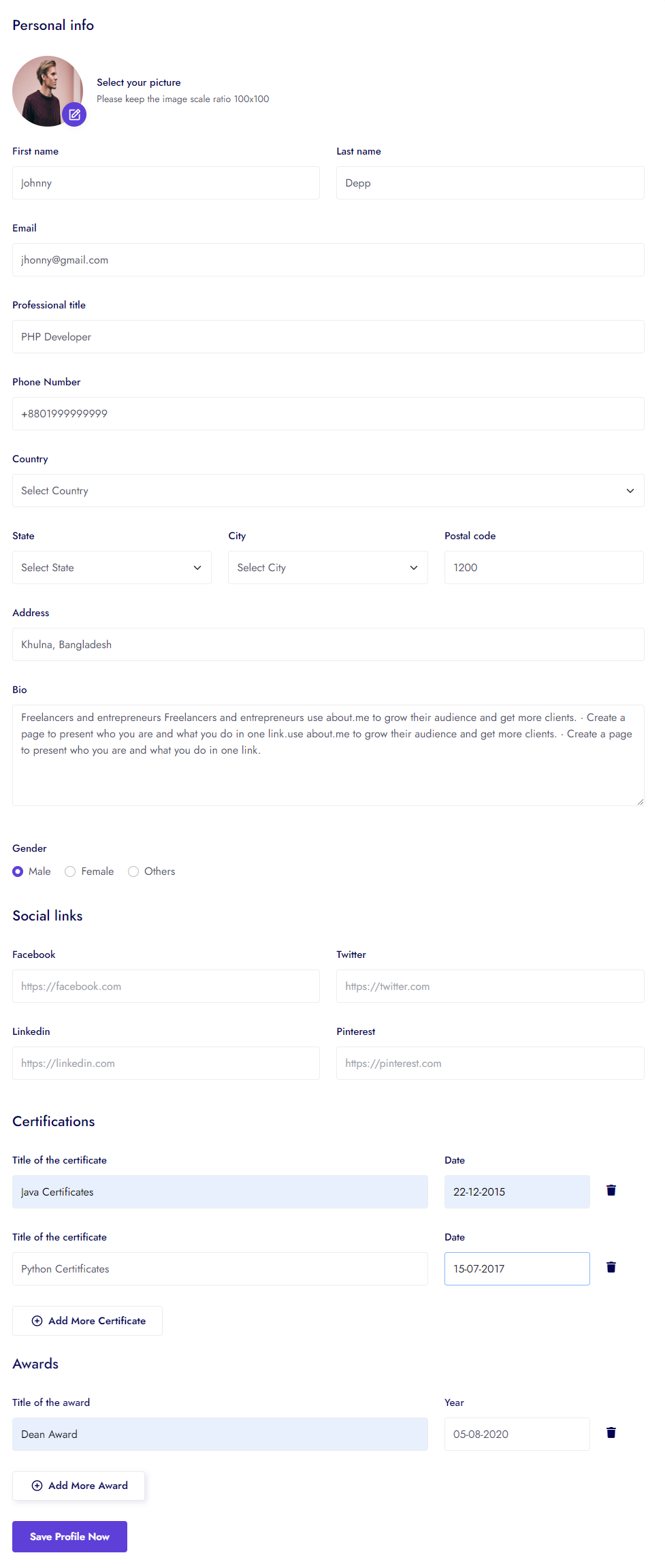Select the Others gender radio button
Viewport: 665px width, 1568px height.
[133, 871]
